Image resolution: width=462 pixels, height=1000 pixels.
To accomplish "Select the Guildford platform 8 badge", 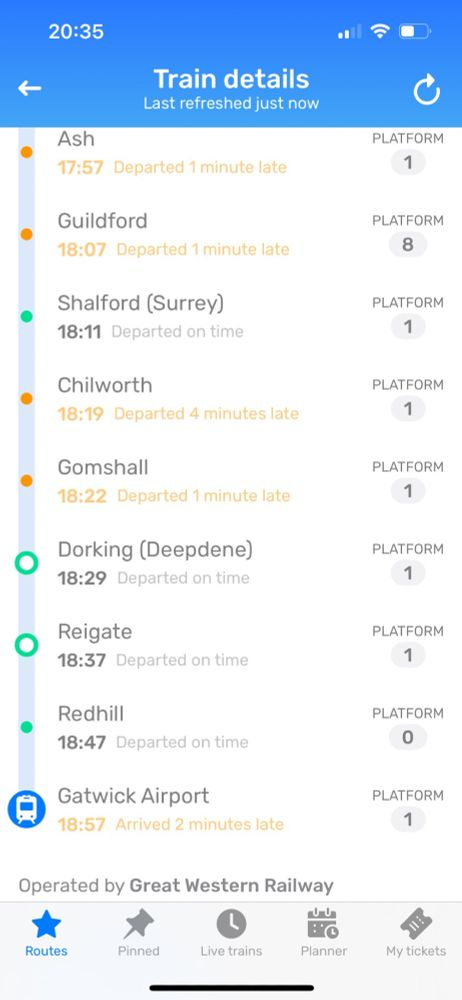I will (x=408, y=244).
